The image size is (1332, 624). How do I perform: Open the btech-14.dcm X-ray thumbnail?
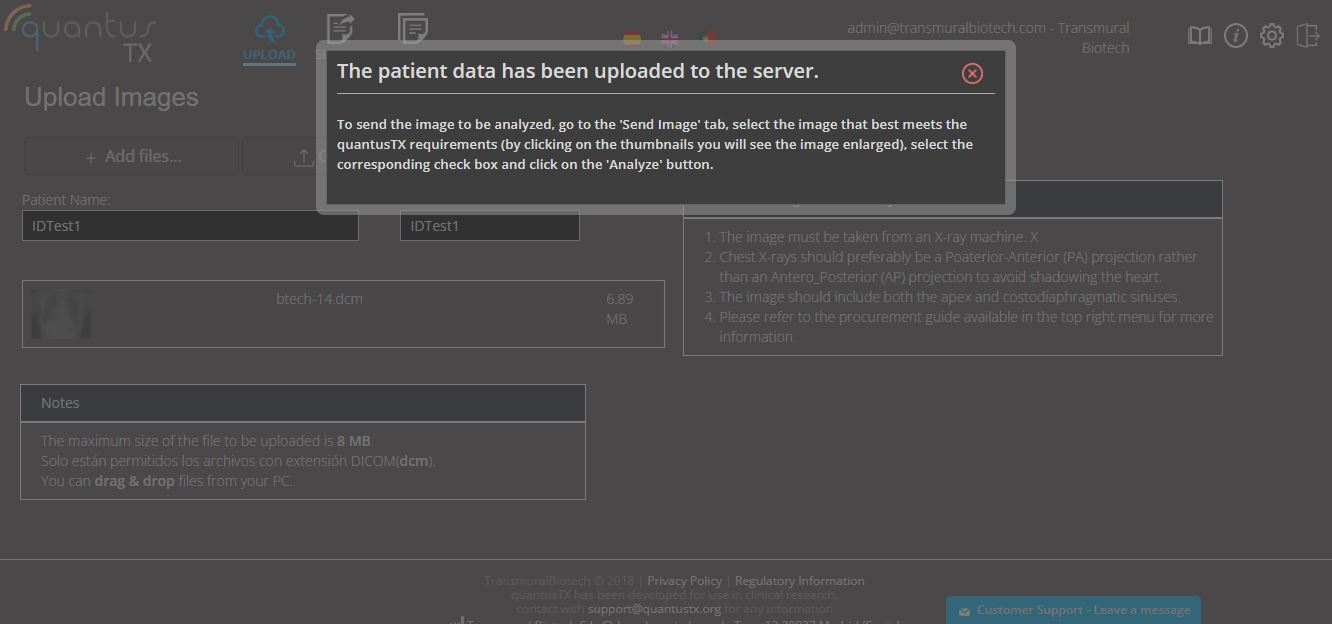60,314
